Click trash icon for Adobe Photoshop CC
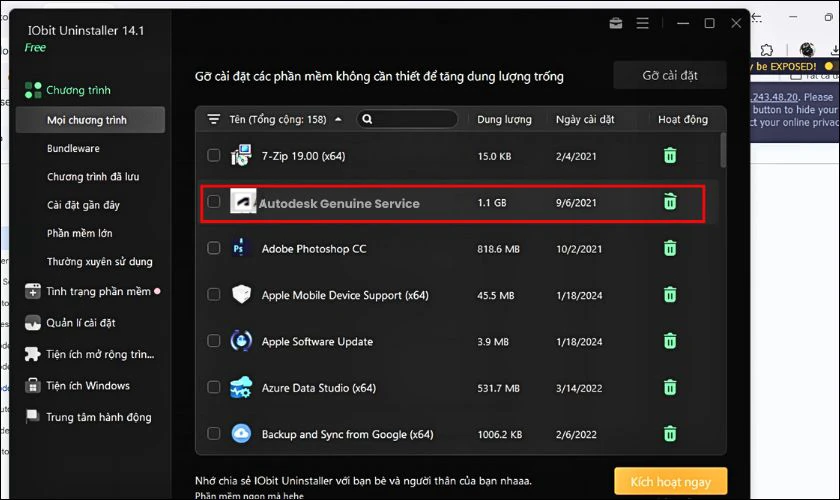This screenshot has height=500, width=840. click(670, 248)
